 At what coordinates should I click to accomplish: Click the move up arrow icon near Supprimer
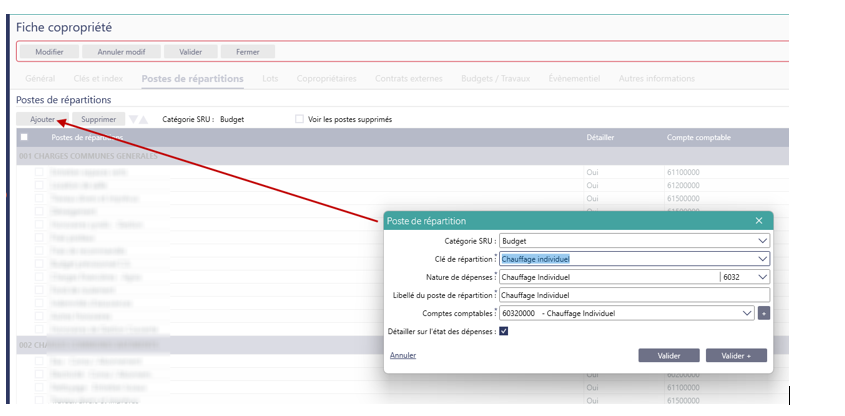[144, 120]
